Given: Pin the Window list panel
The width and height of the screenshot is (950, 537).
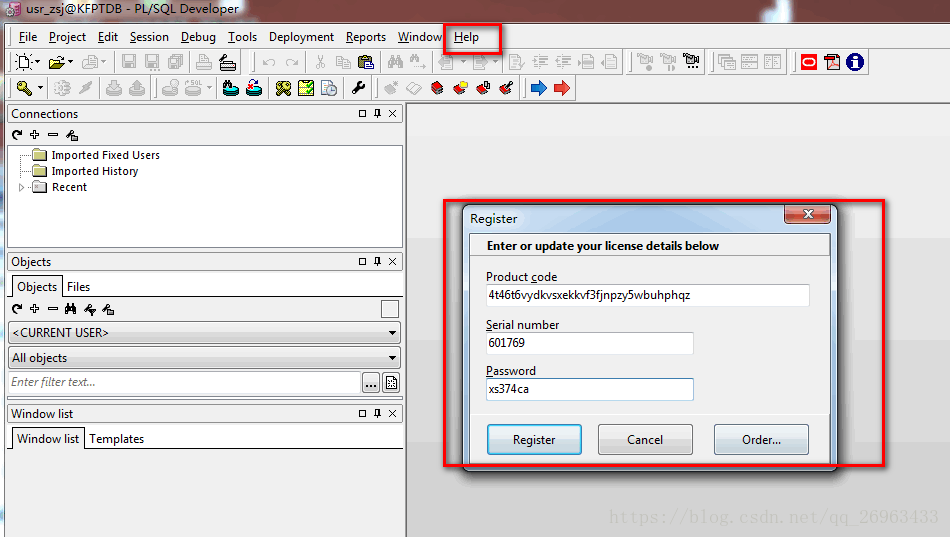Looking at the screenshot, I should [377, 413].
